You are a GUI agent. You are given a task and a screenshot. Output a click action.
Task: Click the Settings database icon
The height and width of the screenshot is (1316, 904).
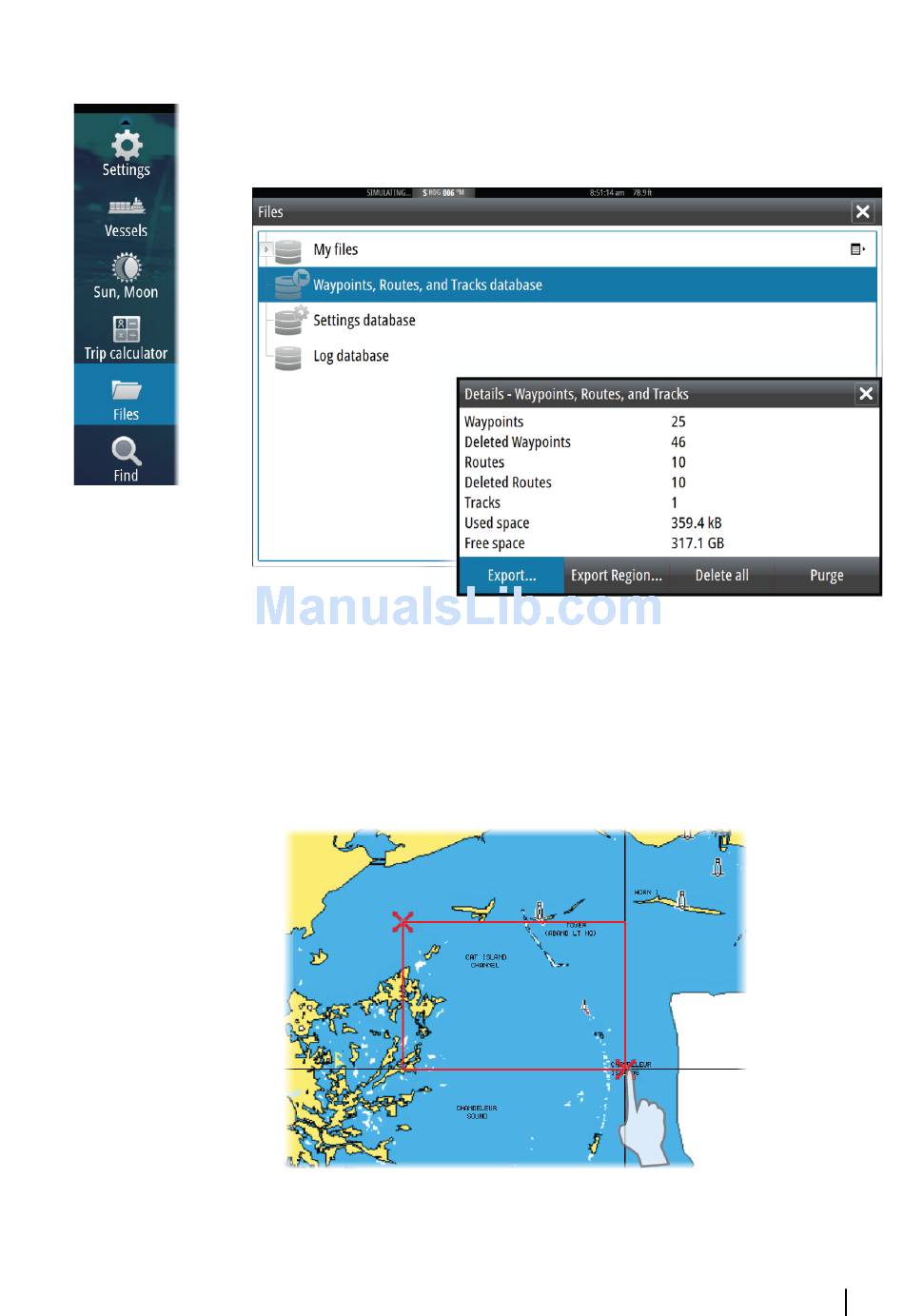(289, 321)
